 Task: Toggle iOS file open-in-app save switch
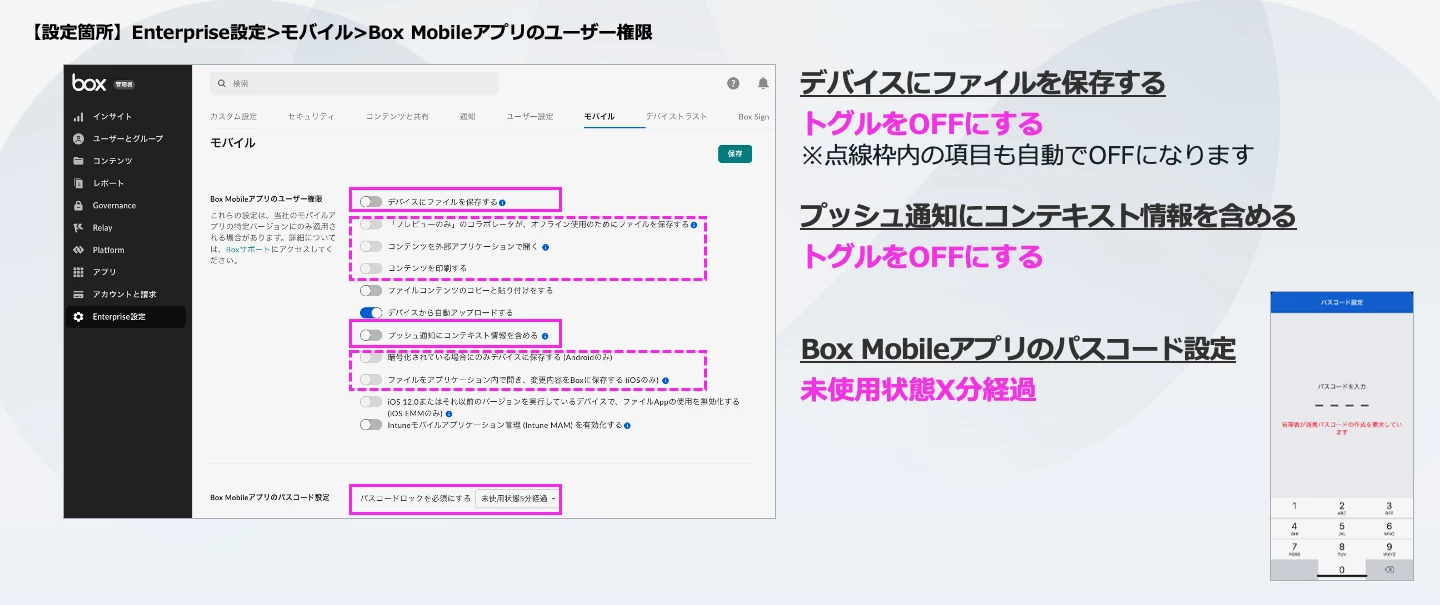[371, 380]
